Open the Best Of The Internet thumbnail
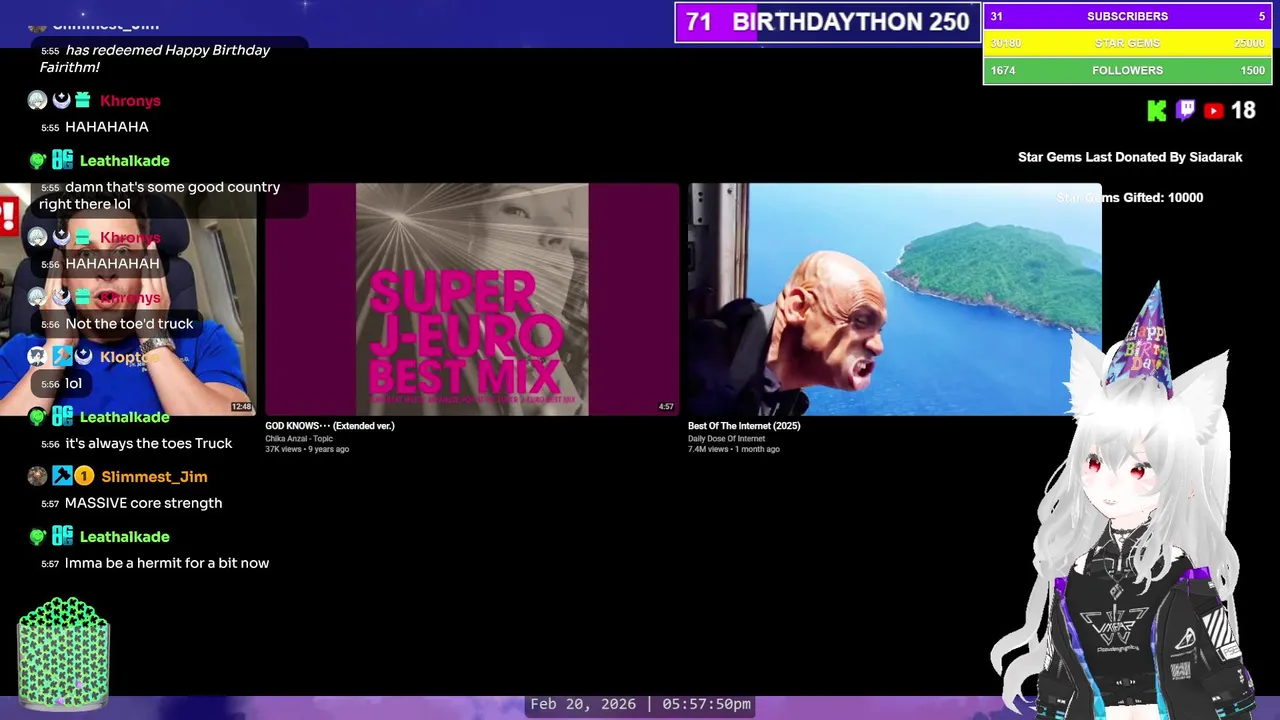This screenshot has height=720, width=1280. 894,299
